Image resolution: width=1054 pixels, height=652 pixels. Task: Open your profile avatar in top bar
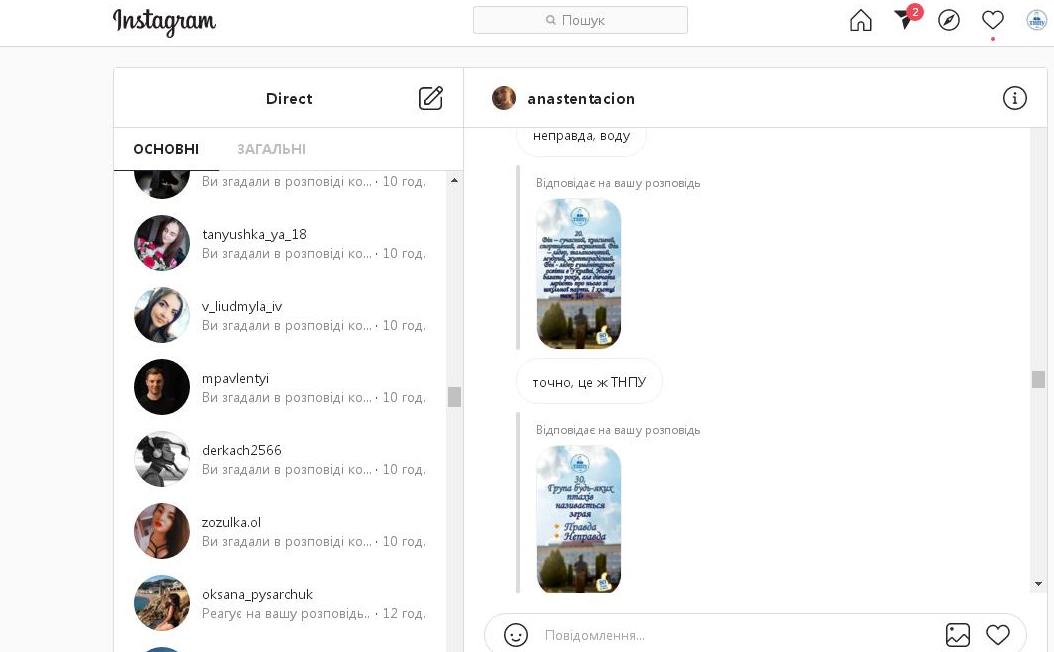[x=1036, y=20]
